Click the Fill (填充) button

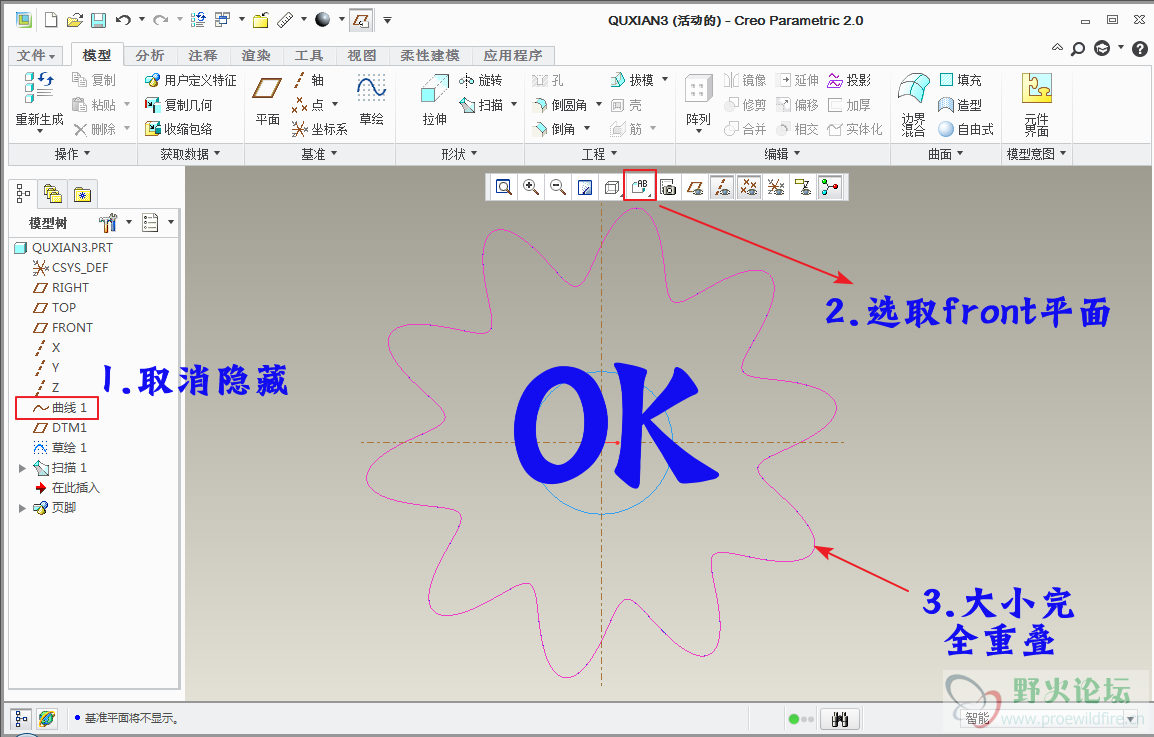pos(960,80)
